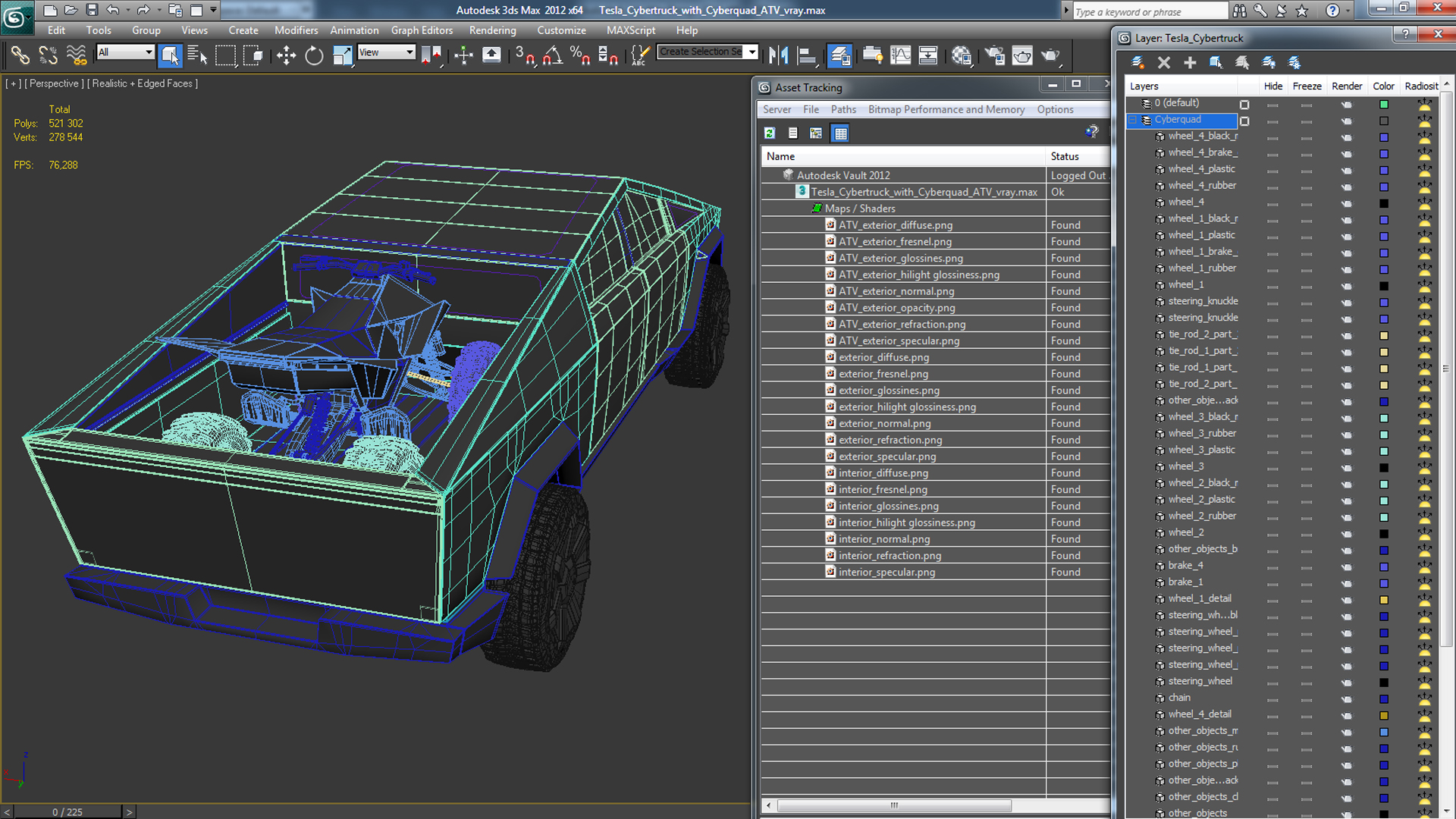Refresh the Asset Tracking list
The height and width of the screenshot is (819, 1456).
coord(770,133)
